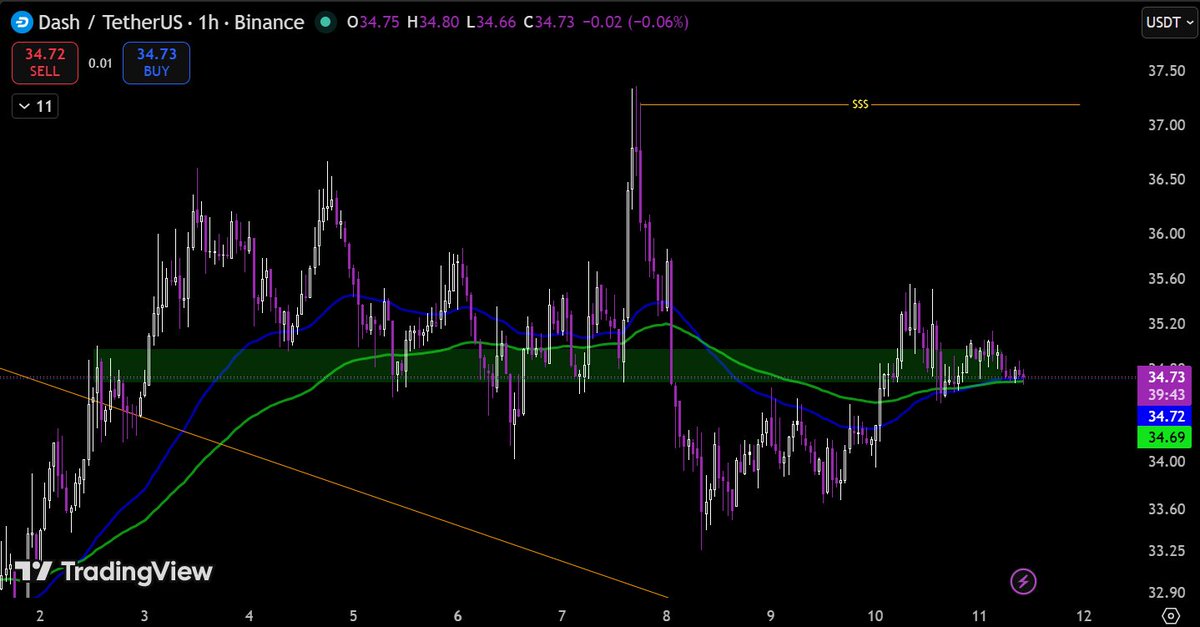Open the Dash / TetherUS symbol title
The width and height of the screenshot is (1200, 627).
click(x=170, y=21)
